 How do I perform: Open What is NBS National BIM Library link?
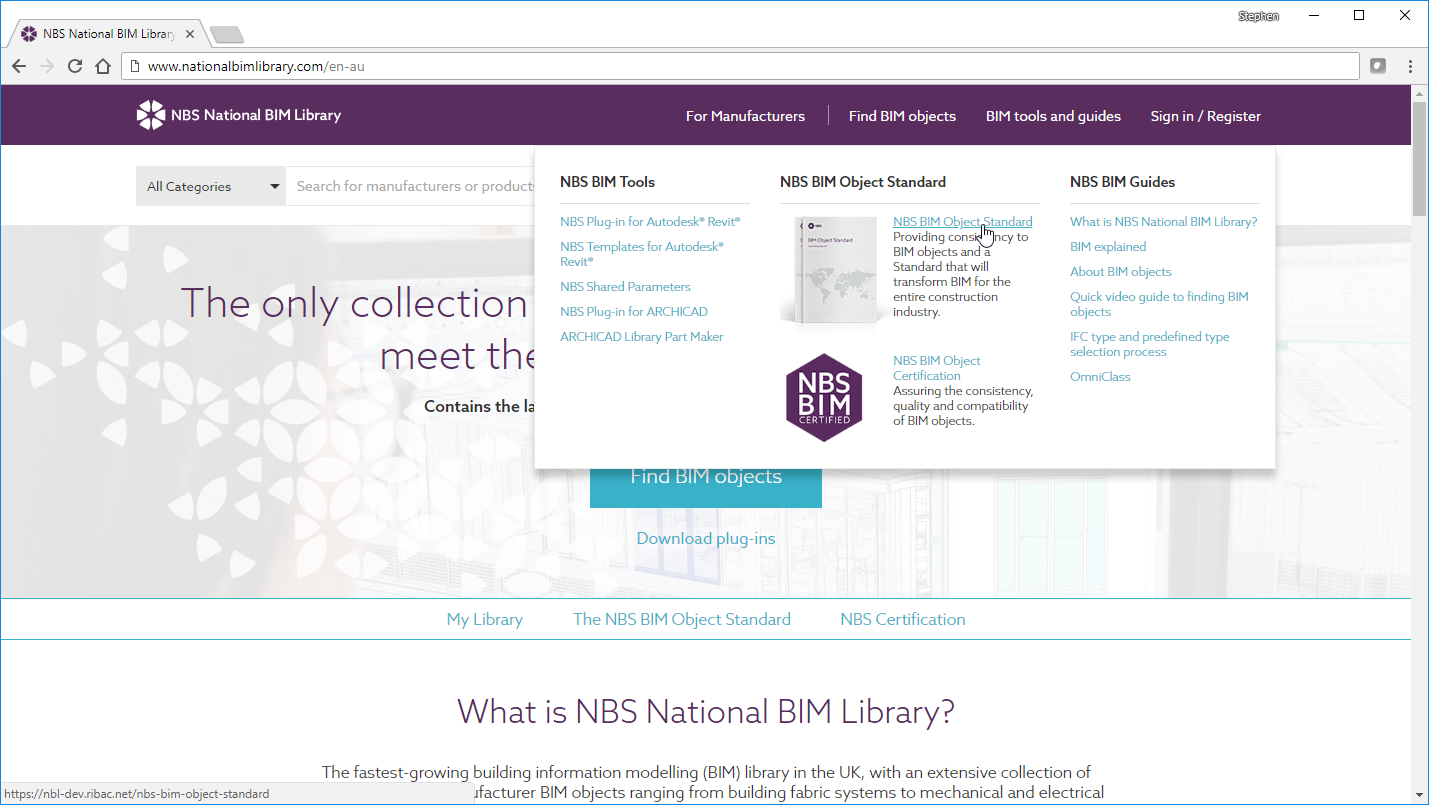1164,222
